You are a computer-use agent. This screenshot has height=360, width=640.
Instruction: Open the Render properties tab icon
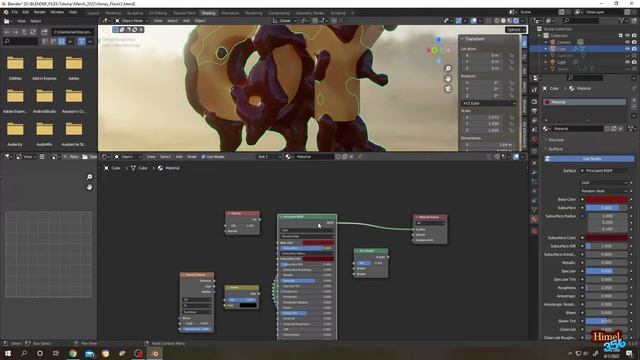534,102
